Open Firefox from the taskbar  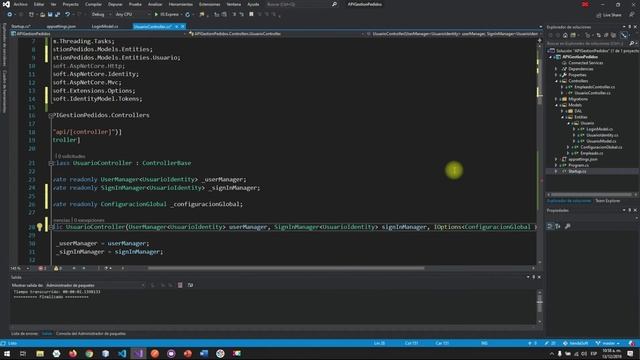click(73, 353)
